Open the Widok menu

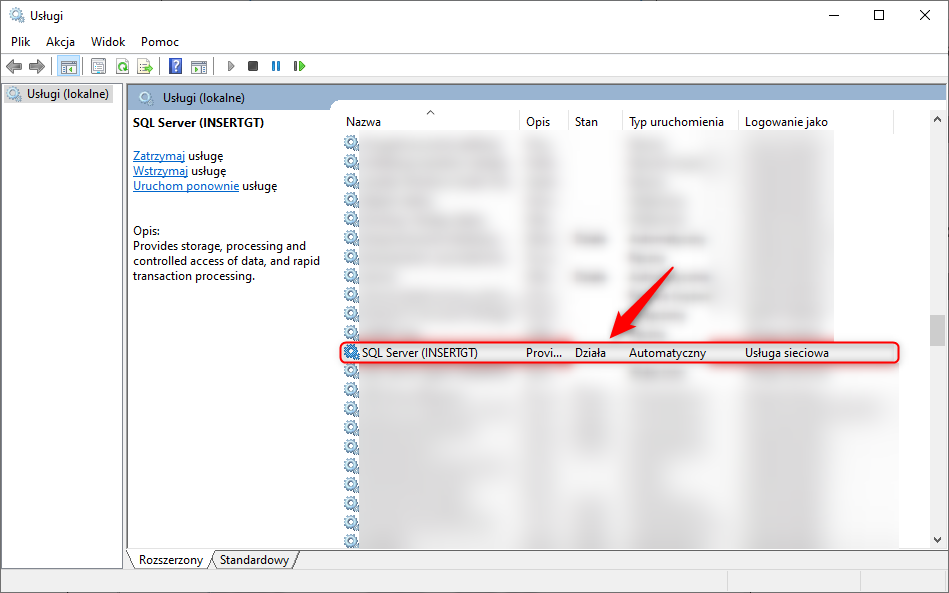click(x=108, y=42)
